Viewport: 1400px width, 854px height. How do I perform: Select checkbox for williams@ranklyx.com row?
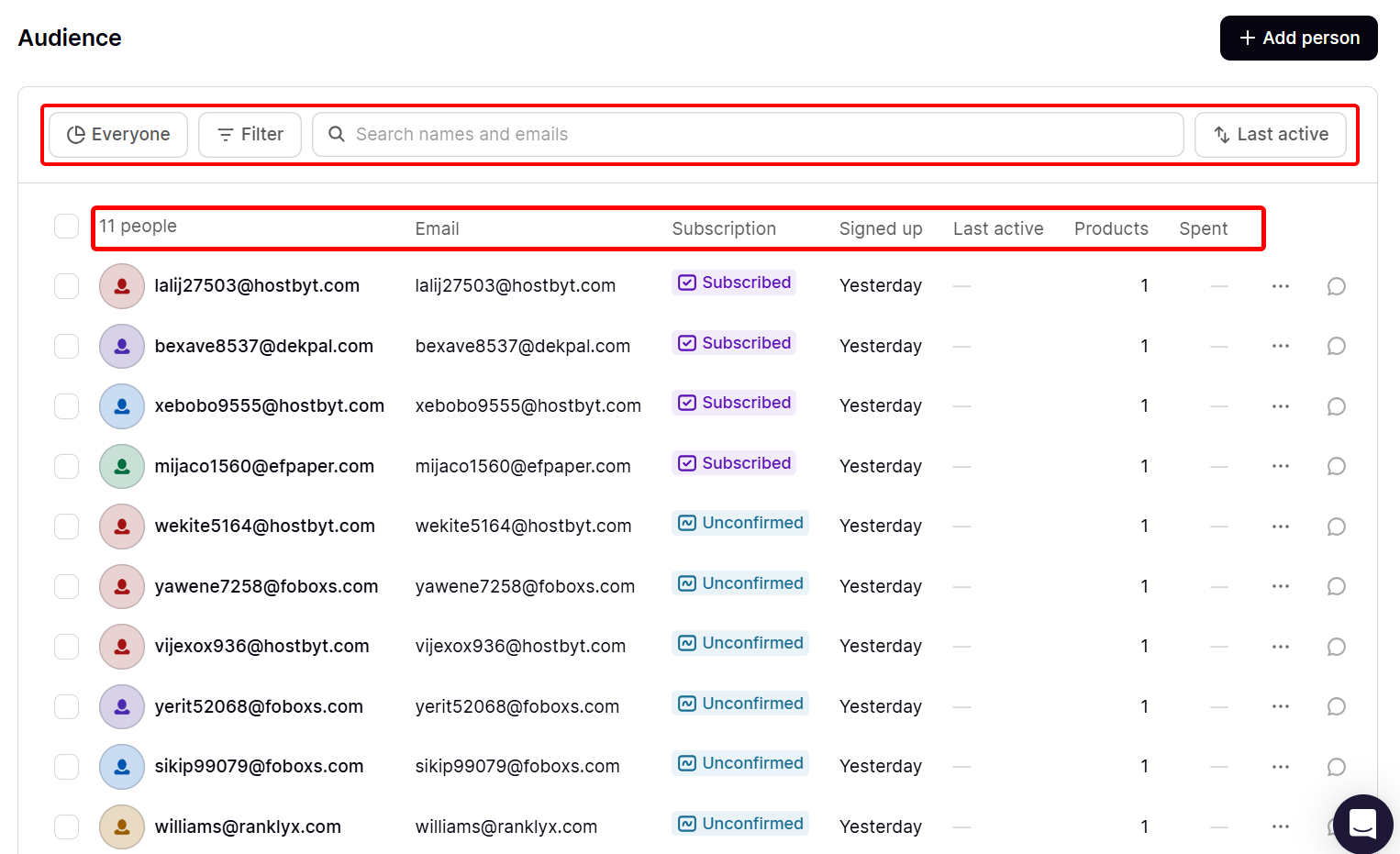[66, 826]
